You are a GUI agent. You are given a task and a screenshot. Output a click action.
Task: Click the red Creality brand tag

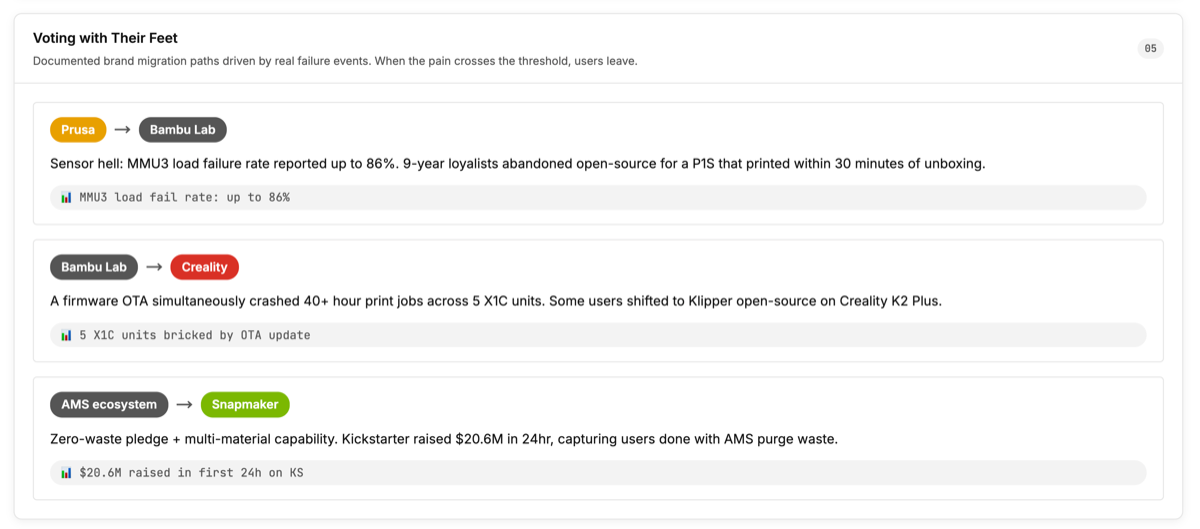205,267
